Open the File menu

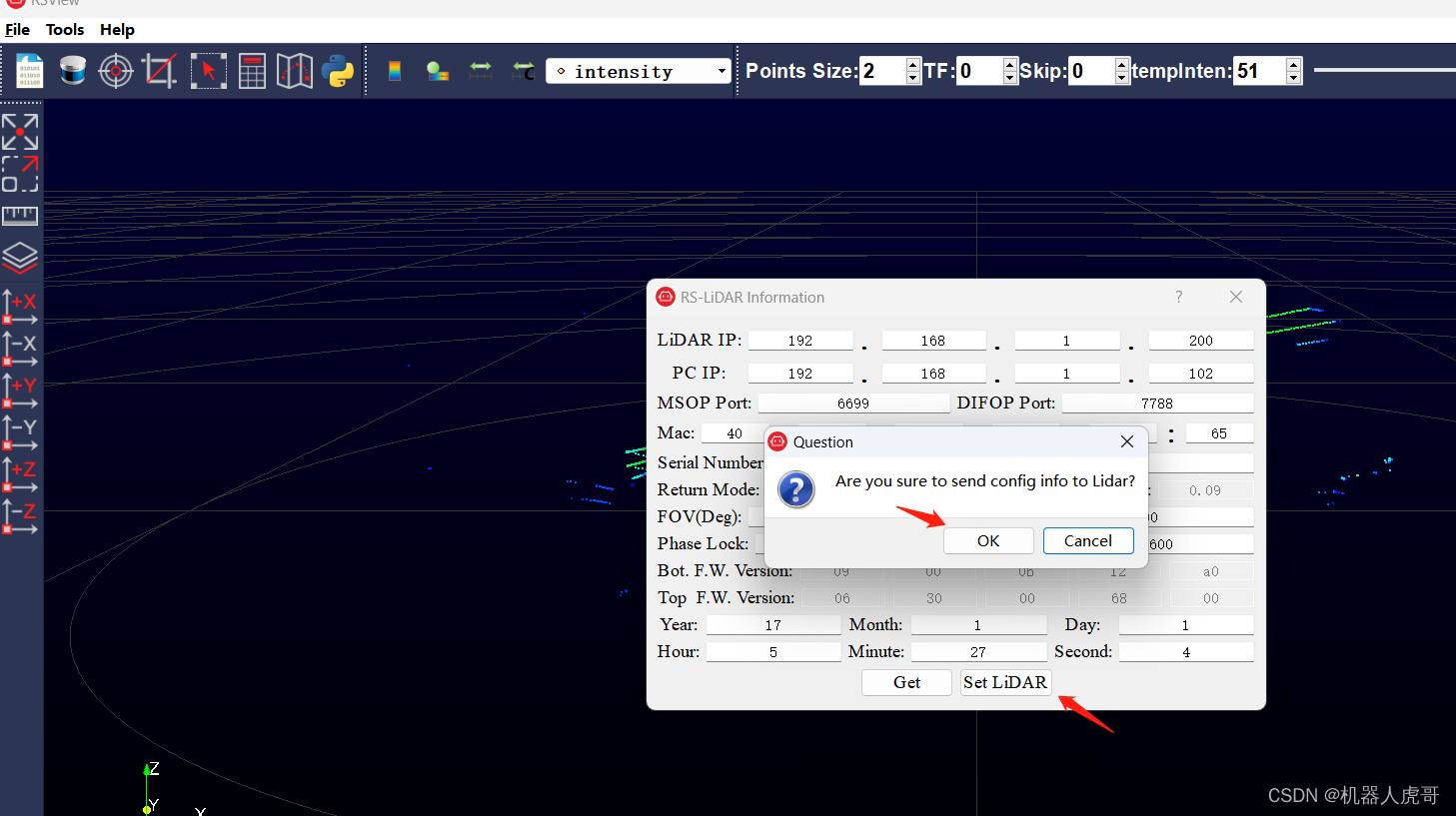coord(17,30)
